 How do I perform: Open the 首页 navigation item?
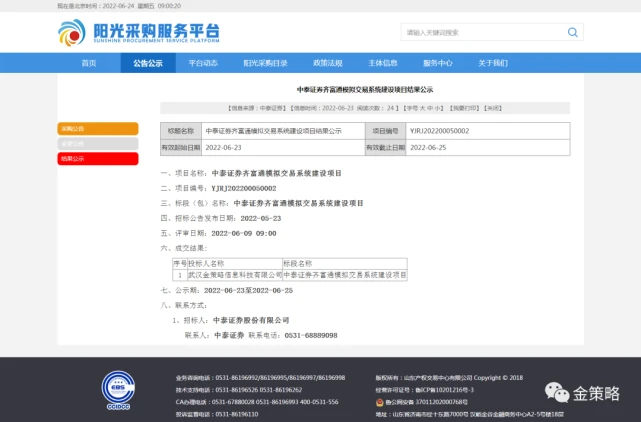click(x=89, y=63)
